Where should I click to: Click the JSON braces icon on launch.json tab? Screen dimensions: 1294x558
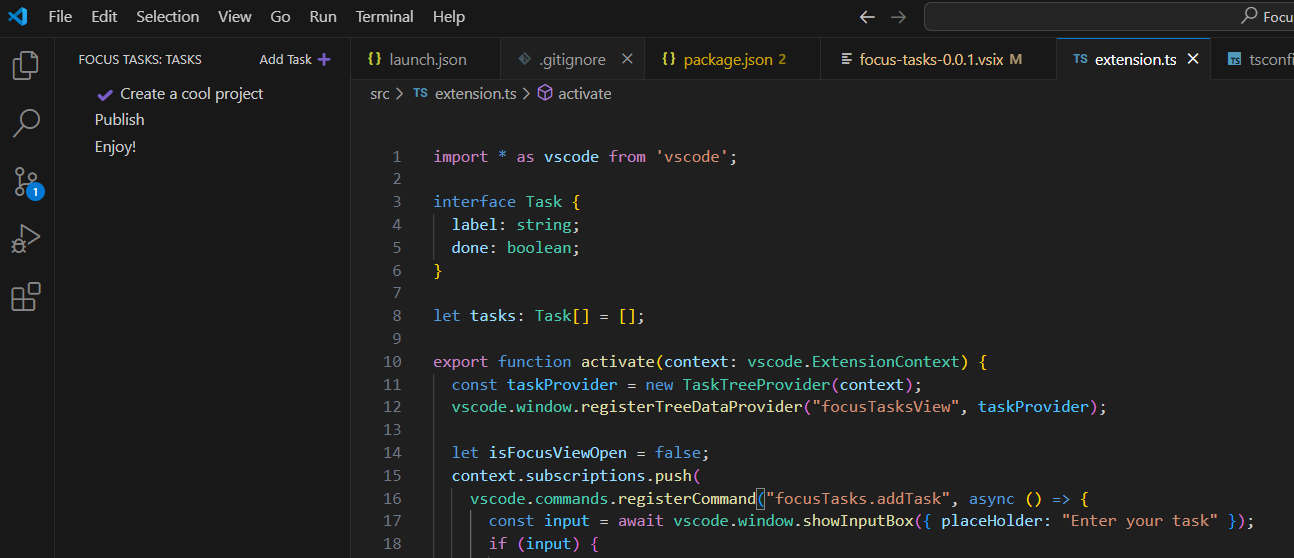(375, 59)
